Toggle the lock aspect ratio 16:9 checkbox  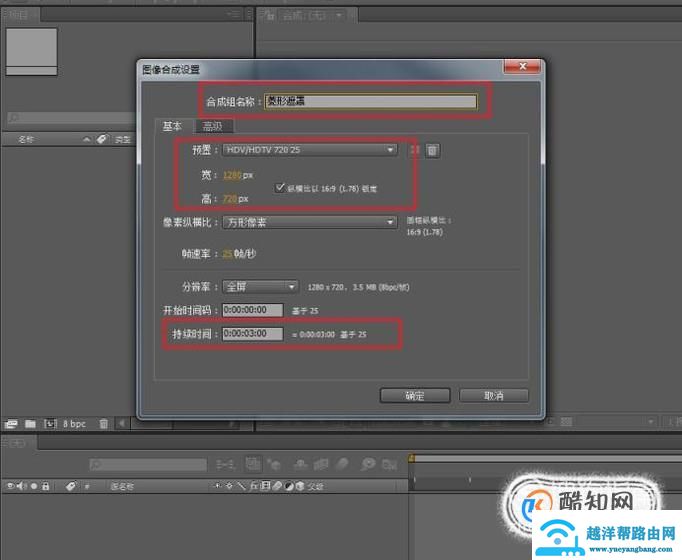point(280,188)
